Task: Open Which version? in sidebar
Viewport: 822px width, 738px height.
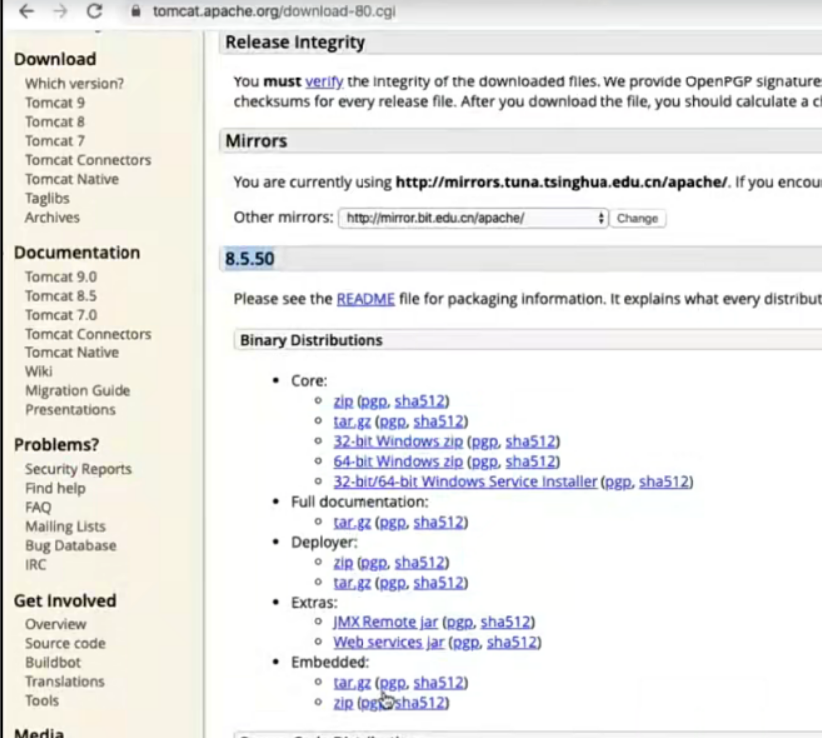Action: pyautogui.click(x=75, y=84)
